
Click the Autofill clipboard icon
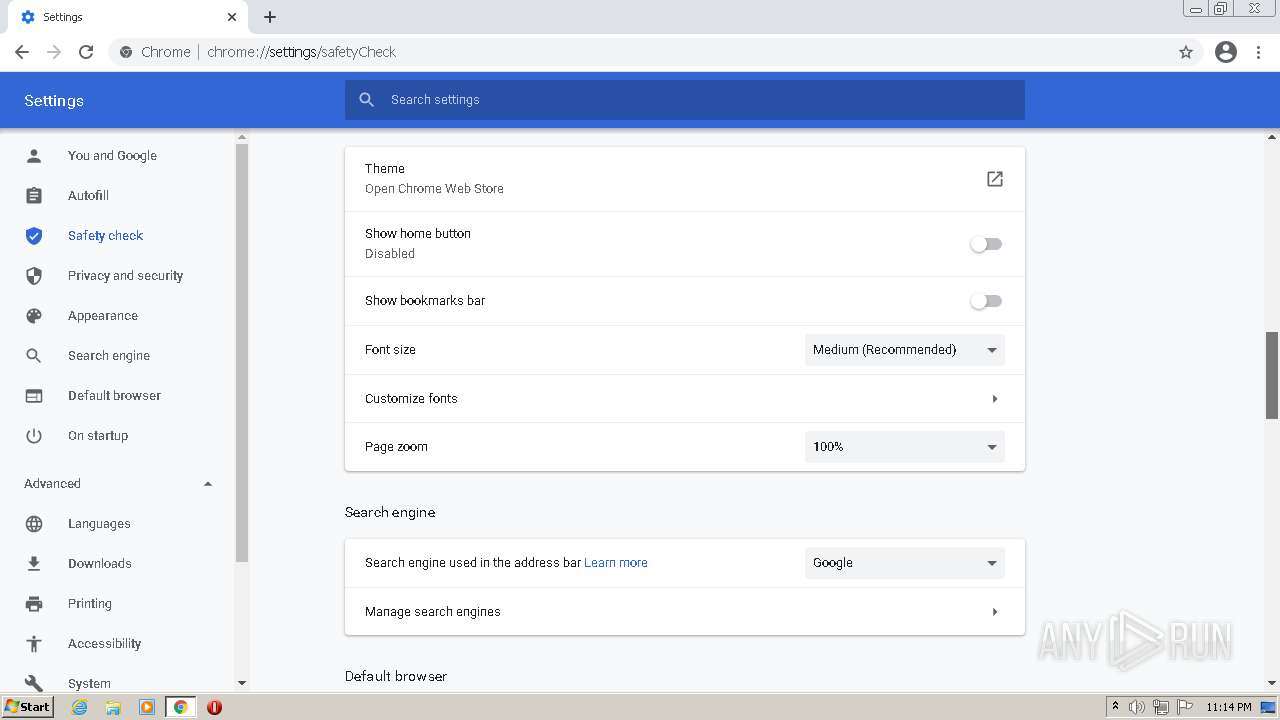click(34, 196)
